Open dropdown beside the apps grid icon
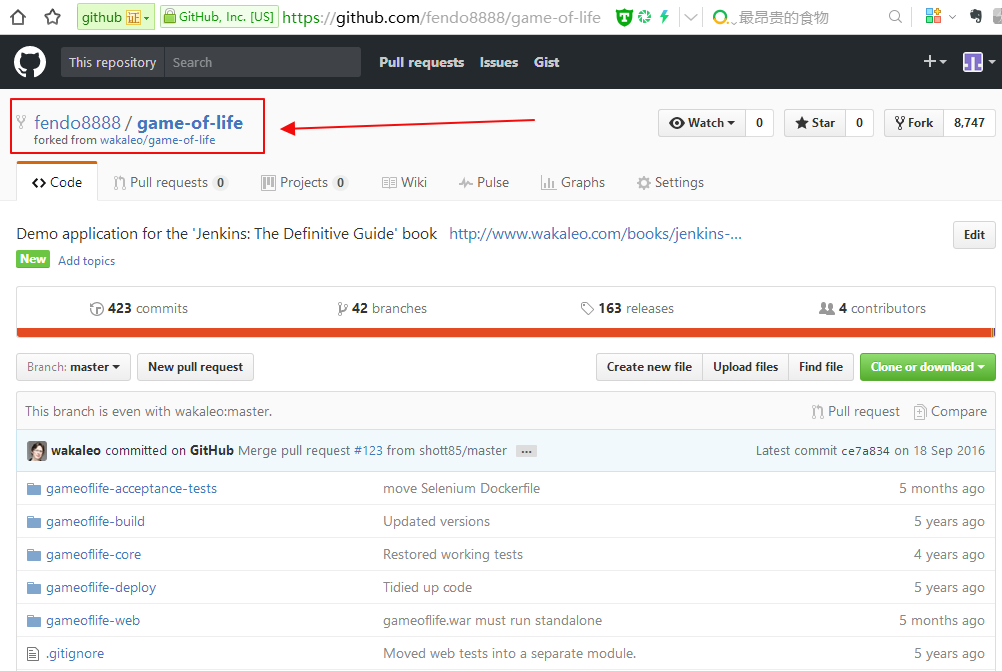Image resolution: width=1002 pixels, height=671 pixels. [x=952, y=17]
